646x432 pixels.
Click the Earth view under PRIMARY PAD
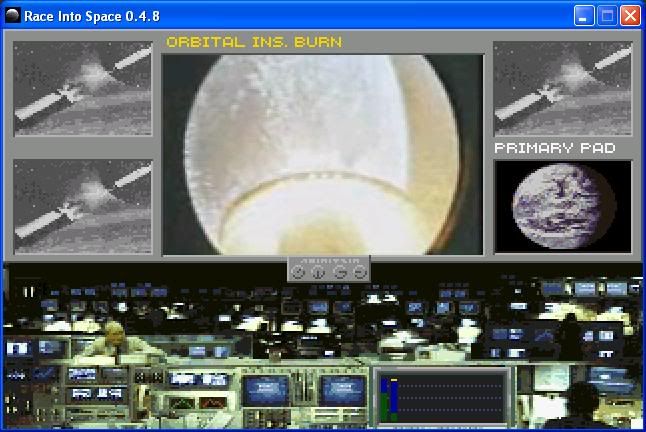(x=563, y=206)
